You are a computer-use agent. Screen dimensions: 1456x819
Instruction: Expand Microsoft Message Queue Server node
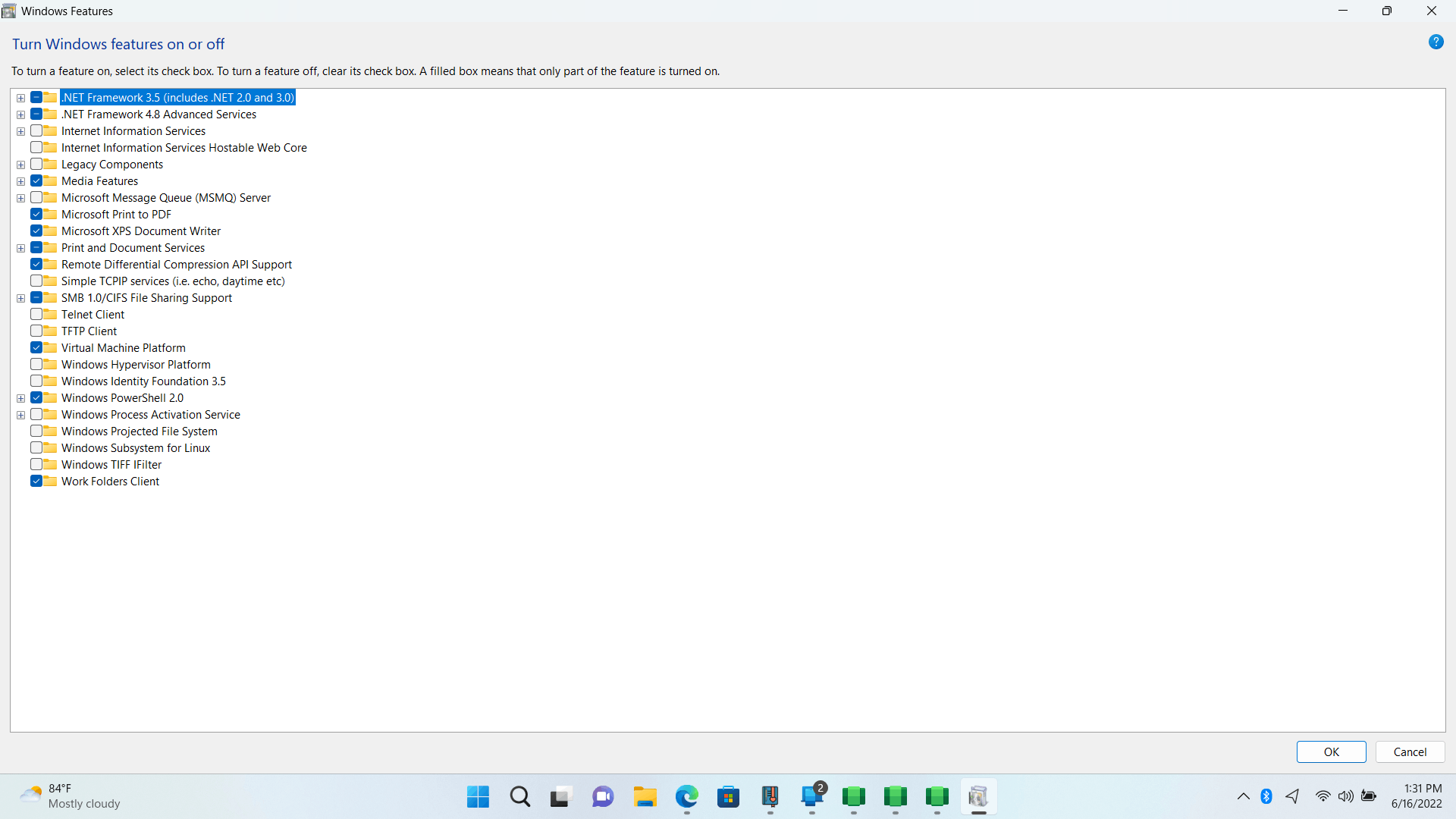click(x=21, y=198)
